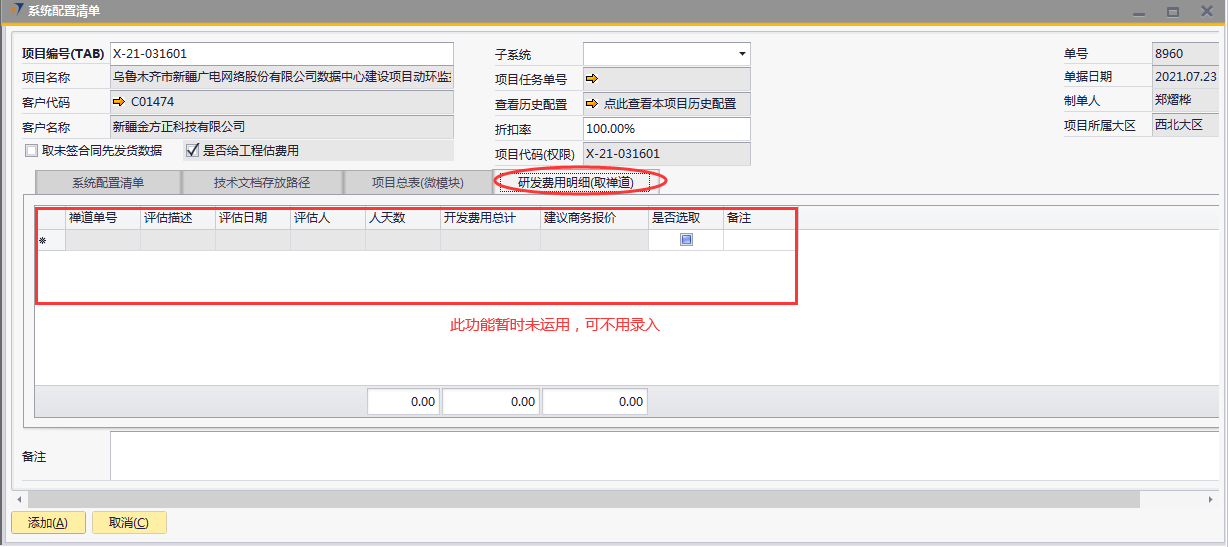Click the orange arrow beside customer code C01474
This screenshot has width=1228, height=547.
(119, 102)
